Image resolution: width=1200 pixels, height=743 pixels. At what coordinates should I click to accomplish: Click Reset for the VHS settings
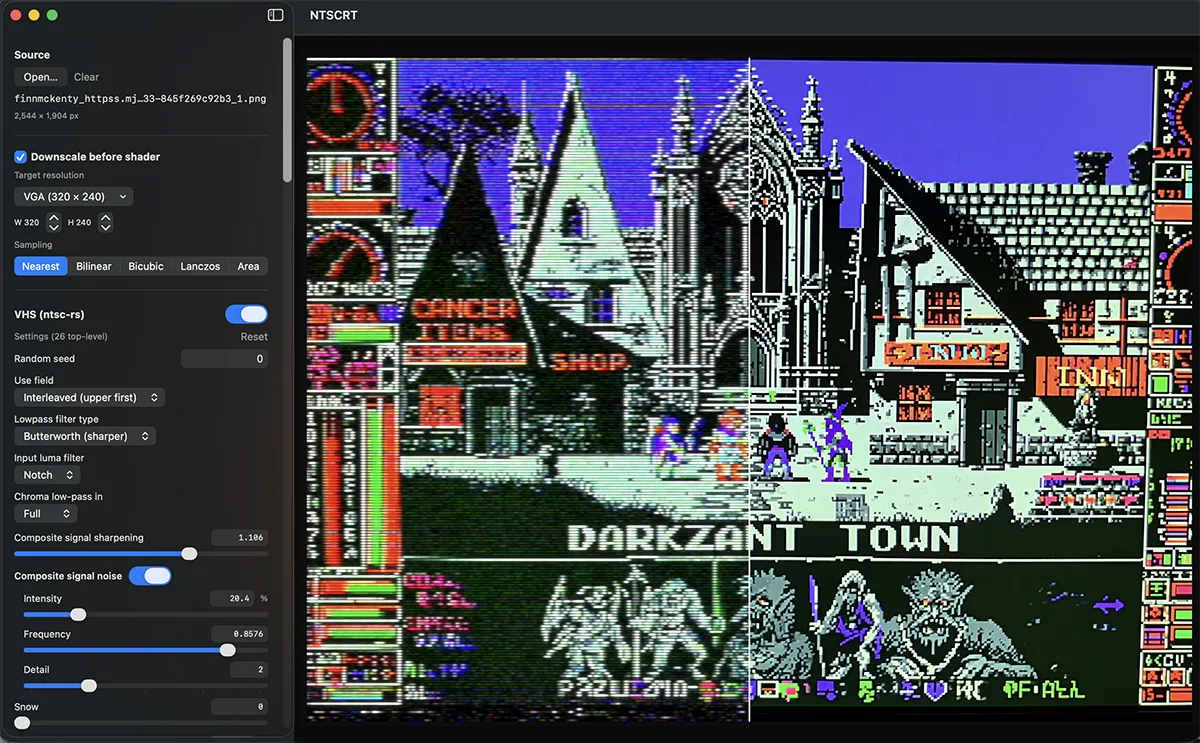(x=254, y=337)
